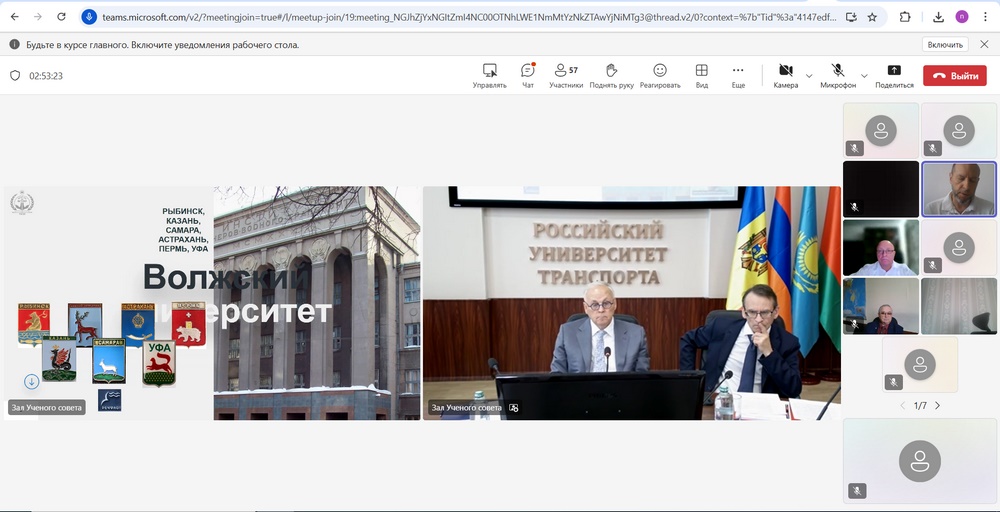The height and width of the screenshot is (512, 1000).
Task: Reload the Teams page
Action: click(x=61, y=17)
